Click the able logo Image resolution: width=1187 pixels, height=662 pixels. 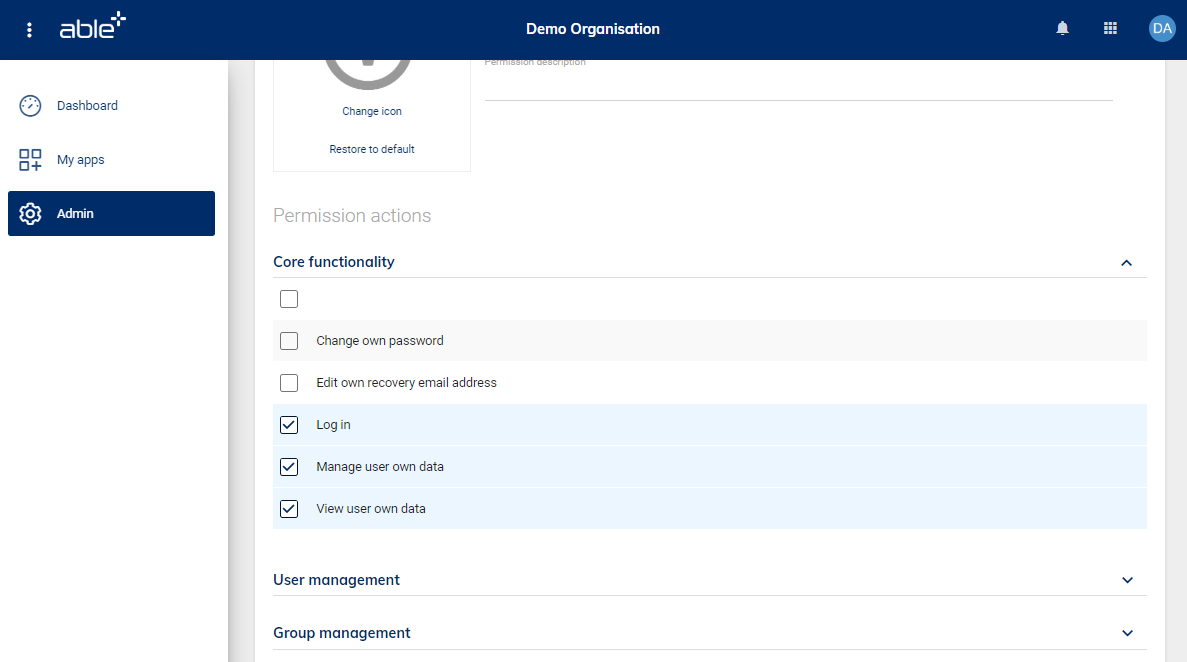coord(92,27)
